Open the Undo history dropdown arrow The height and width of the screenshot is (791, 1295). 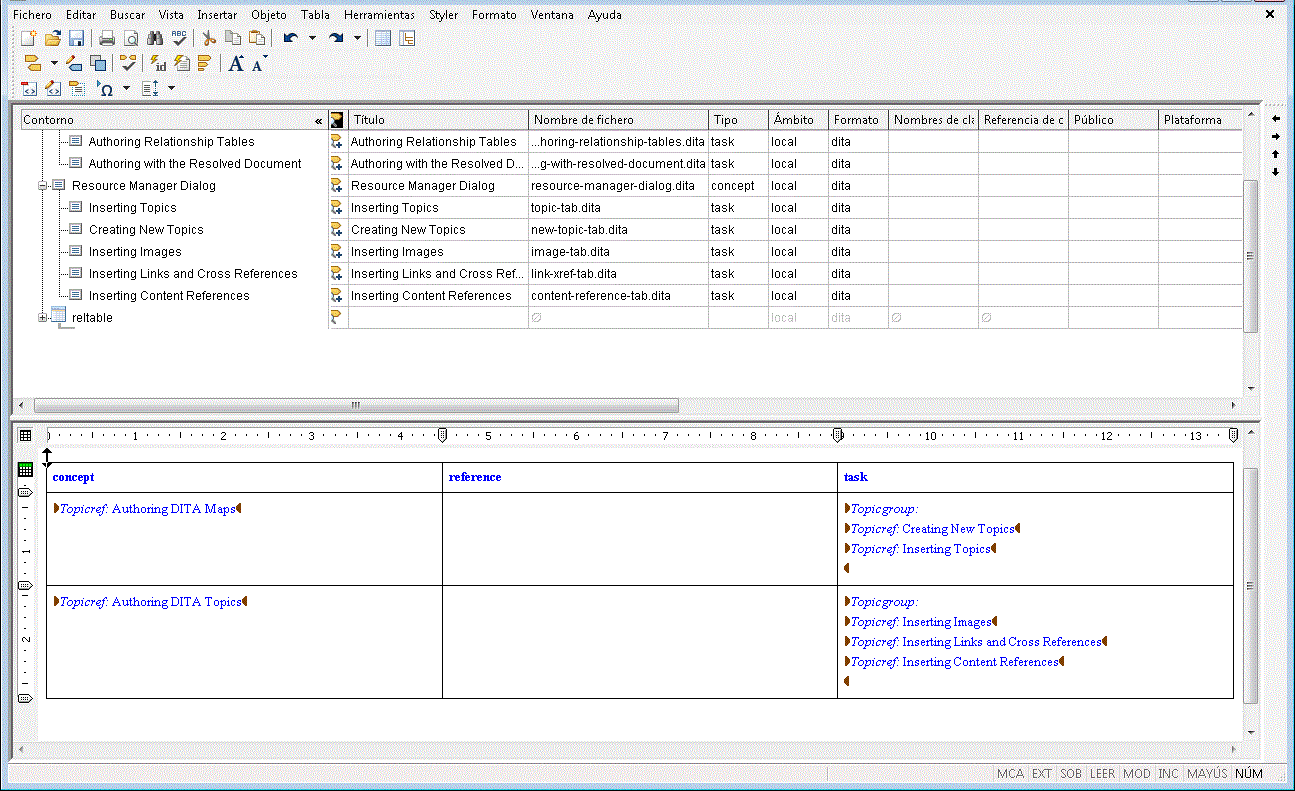312,38
